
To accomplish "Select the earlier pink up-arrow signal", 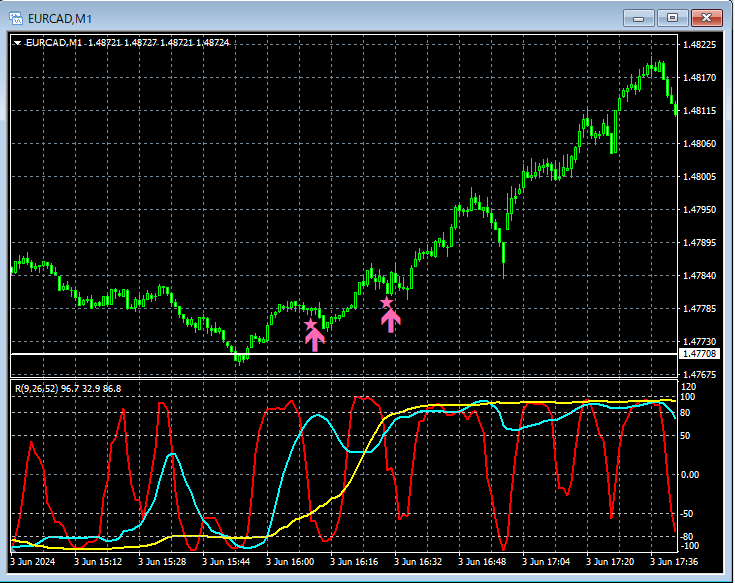I will [315, 340].
